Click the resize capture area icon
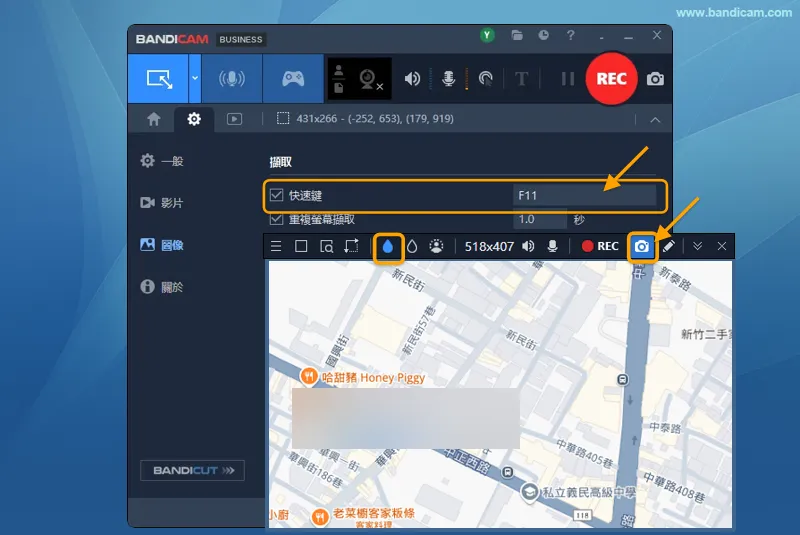The width and height of the screenshot is (800, 535). pos(352,246)
